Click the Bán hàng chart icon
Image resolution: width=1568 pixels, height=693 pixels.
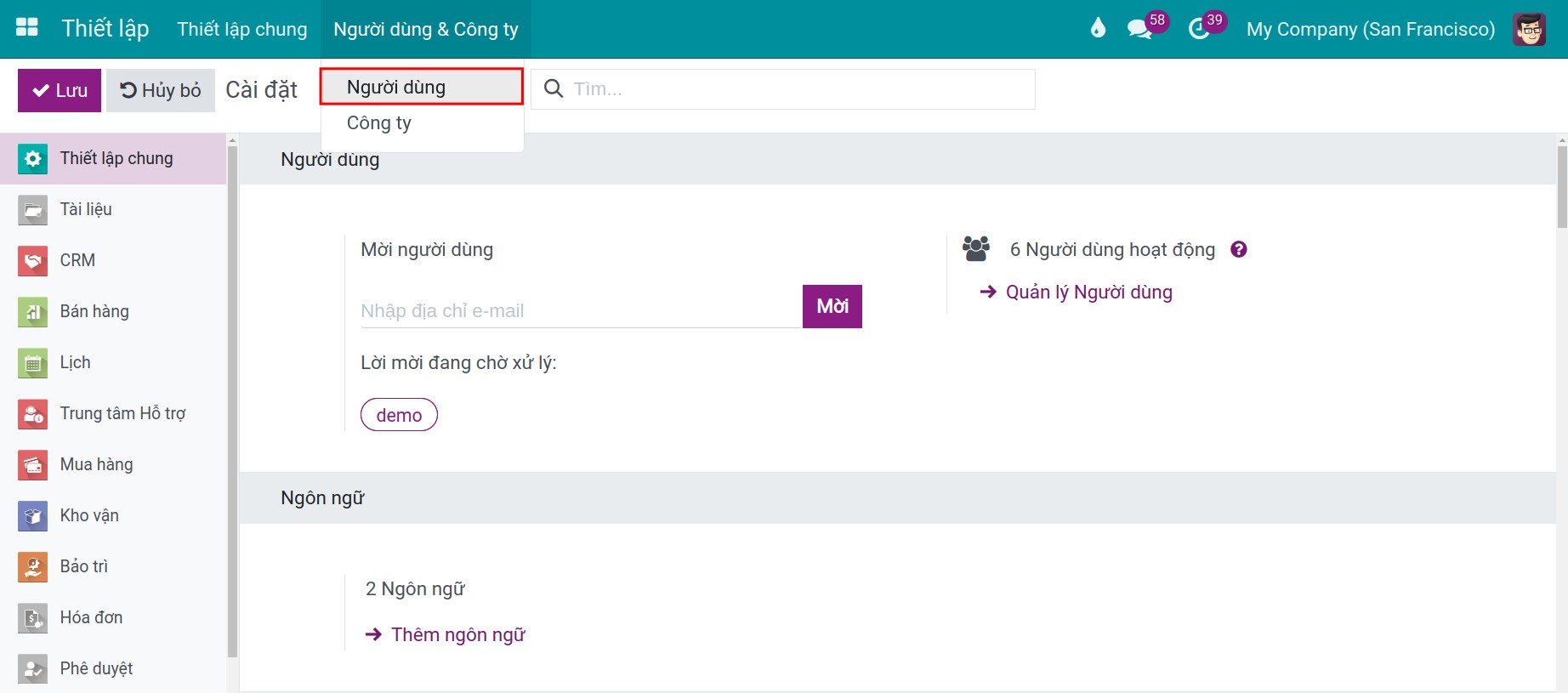(x=32, y=311)
